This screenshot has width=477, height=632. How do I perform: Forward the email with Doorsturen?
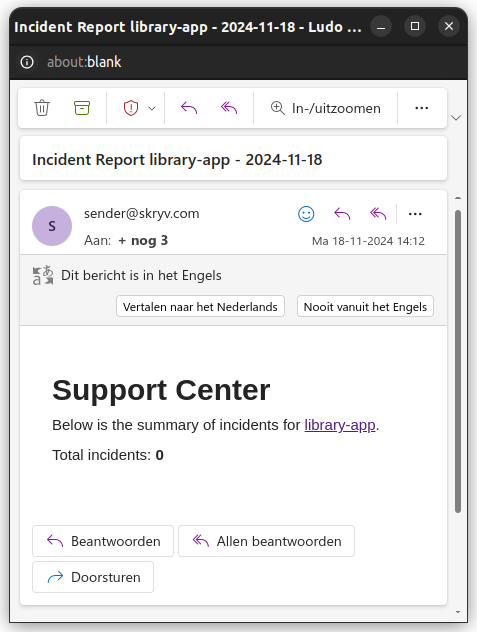[93, 577]
